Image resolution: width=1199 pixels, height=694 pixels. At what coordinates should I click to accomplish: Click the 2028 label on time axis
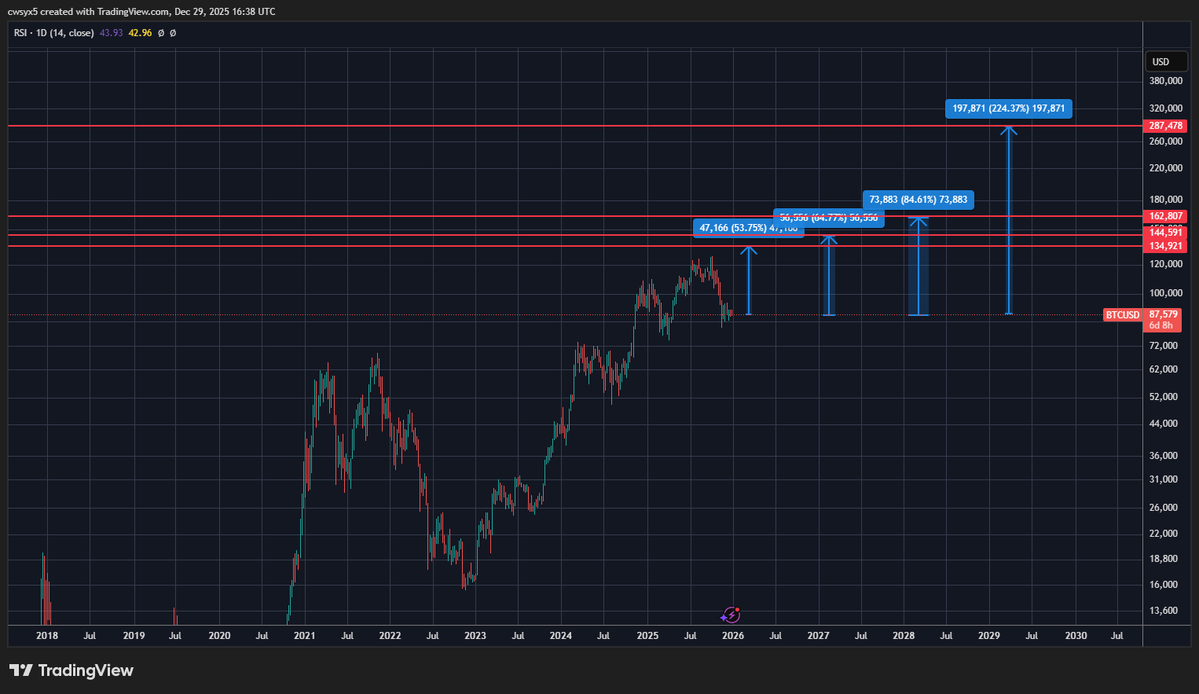coord(903,635)
